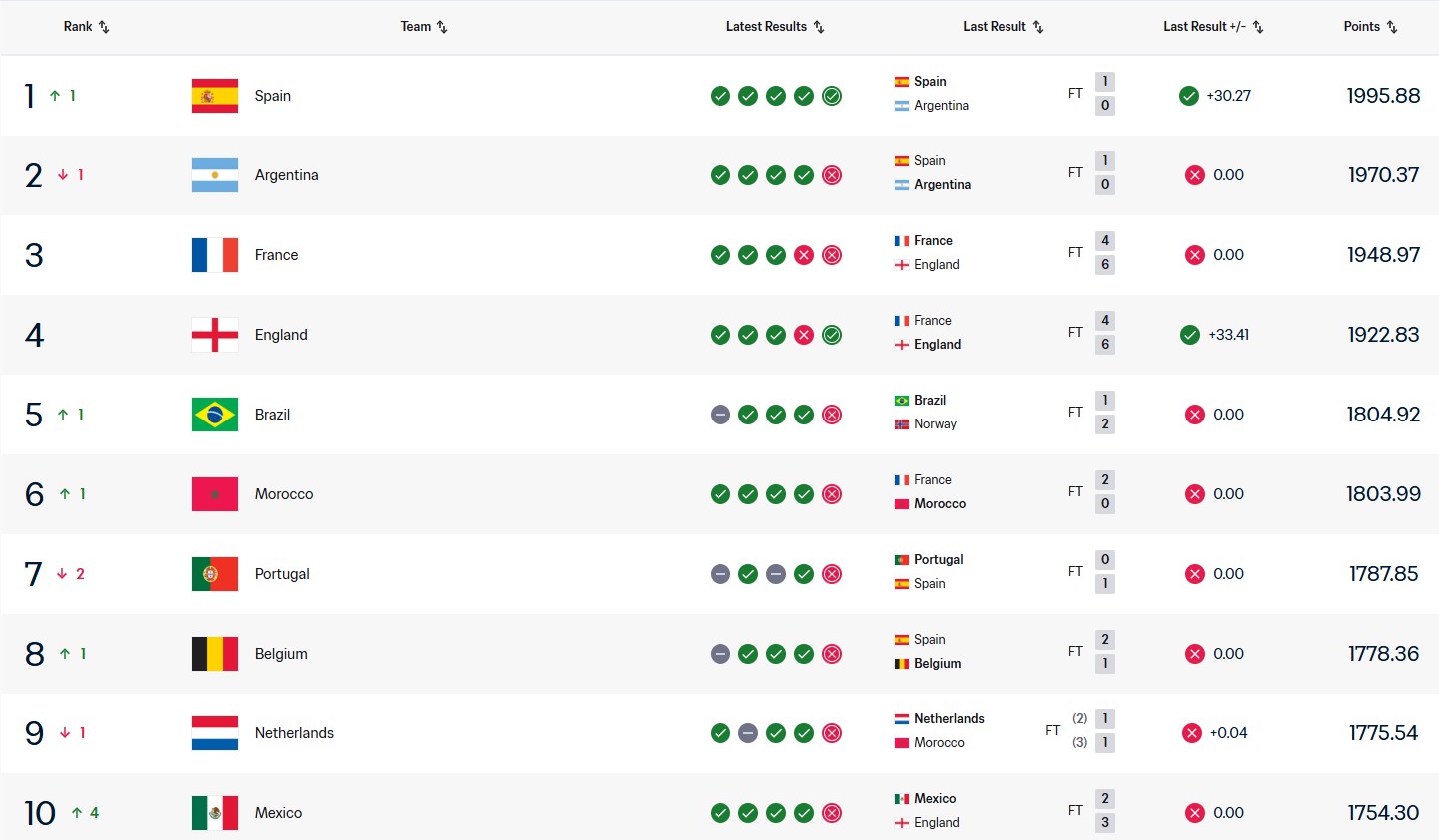1439x840 pixels.
Task: Open the Netherlands team link
Action: [294, 733]
